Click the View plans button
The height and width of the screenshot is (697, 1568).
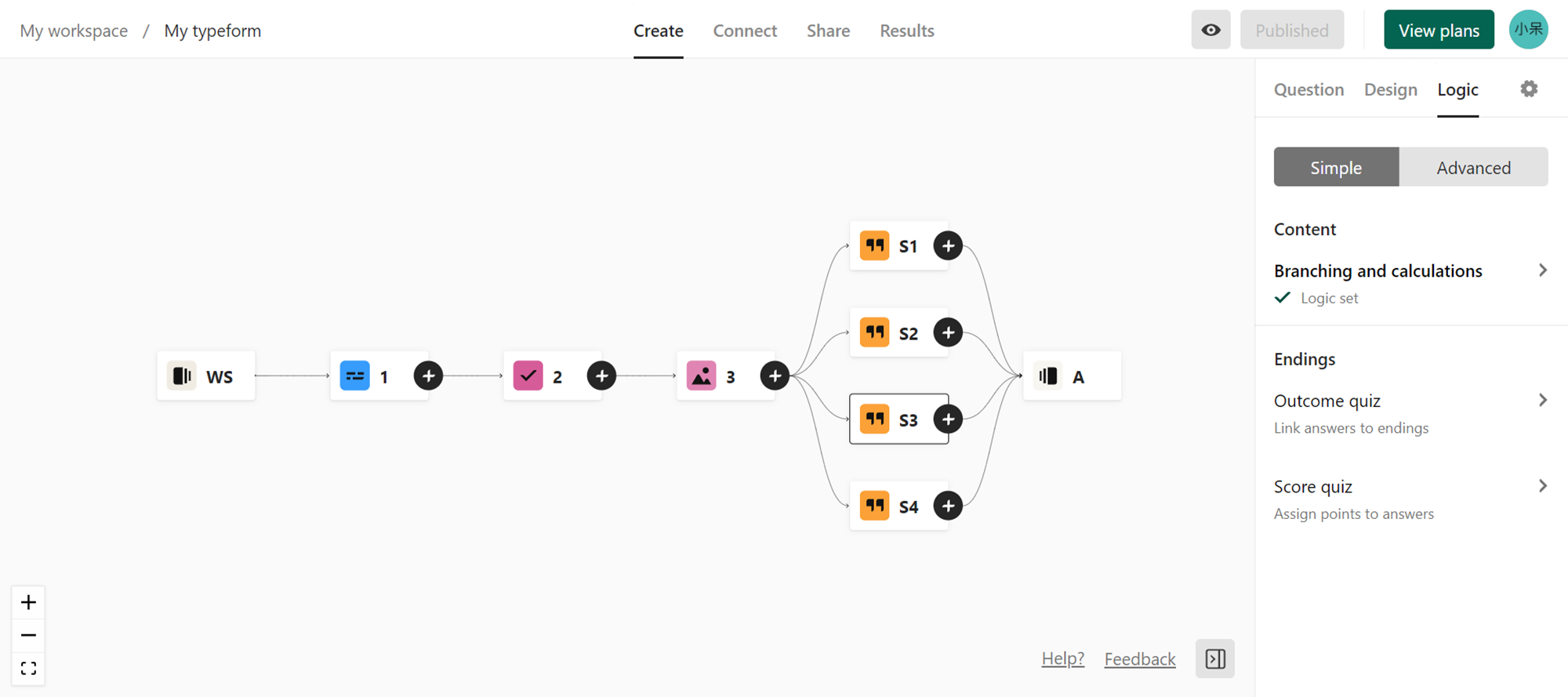tap(1439, 30)
